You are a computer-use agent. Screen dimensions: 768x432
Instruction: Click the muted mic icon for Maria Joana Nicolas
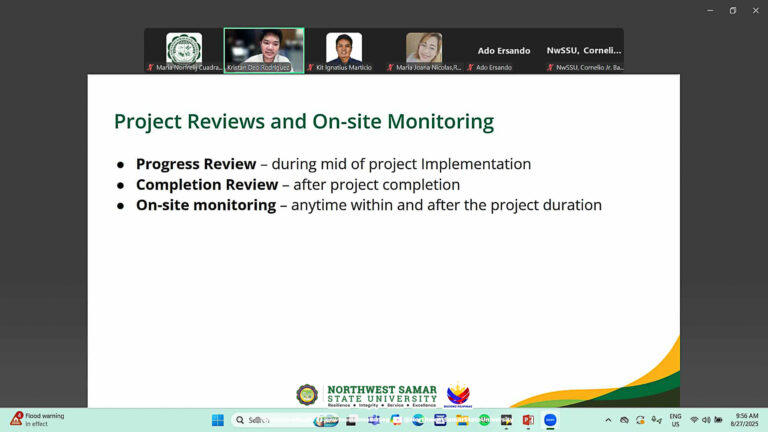[390, 68]
